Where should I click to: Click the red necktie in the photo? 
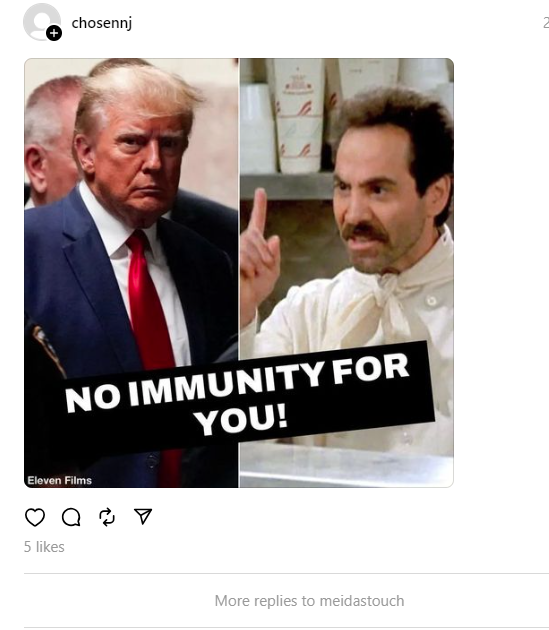[x=150, y=305]
